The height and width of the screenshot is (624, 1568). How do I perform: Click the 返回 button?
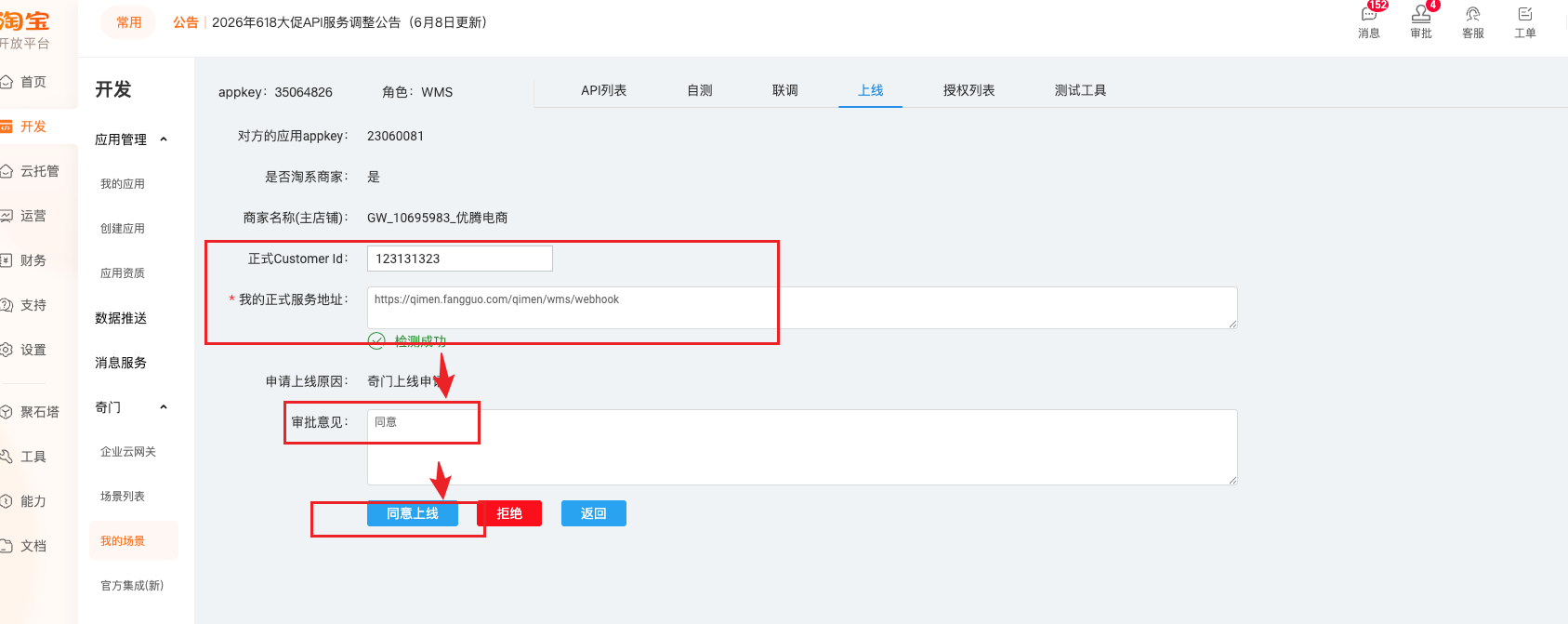click(594, 513)
